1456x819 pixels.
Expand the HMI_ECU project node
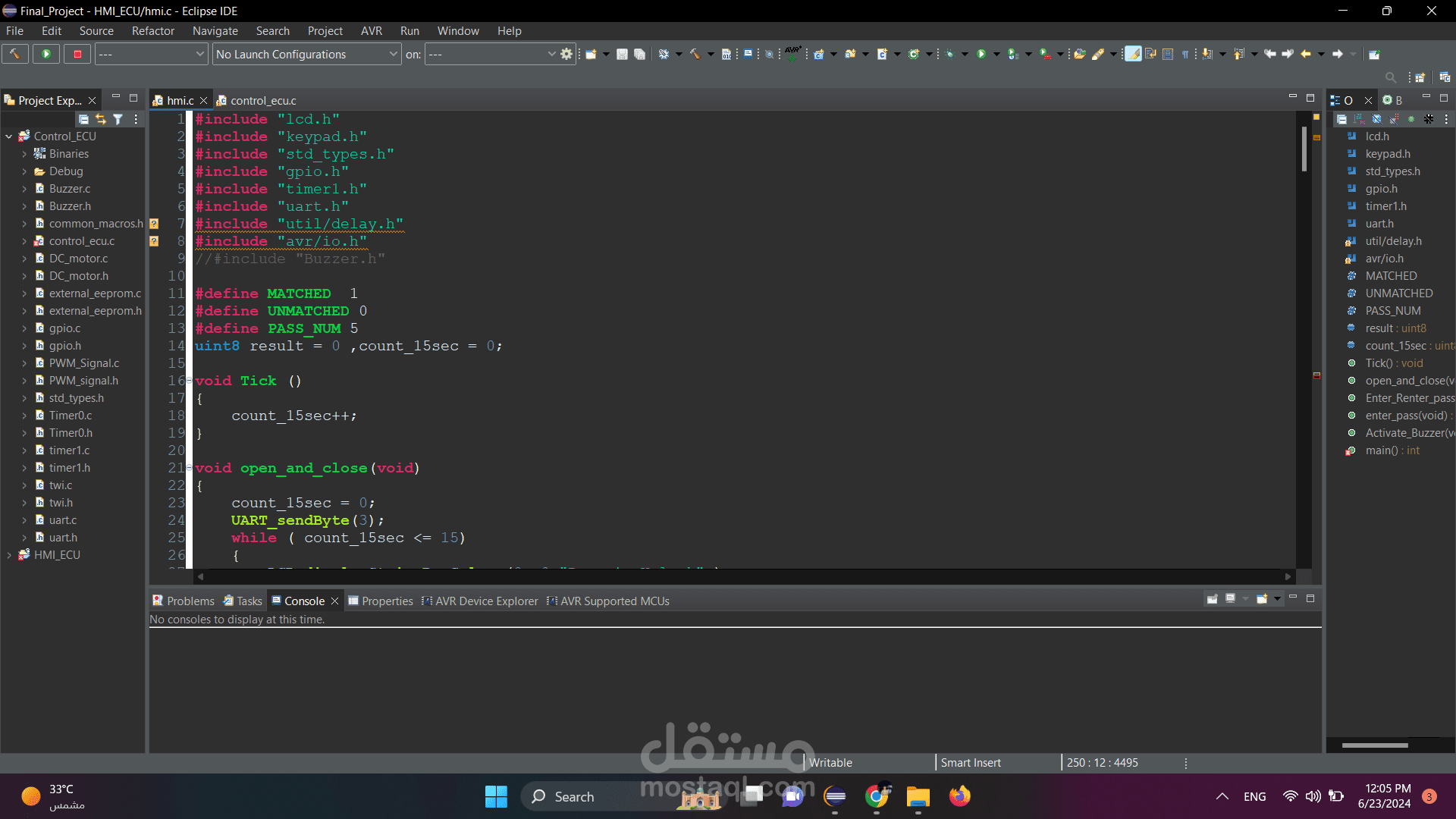pos(9,555)
